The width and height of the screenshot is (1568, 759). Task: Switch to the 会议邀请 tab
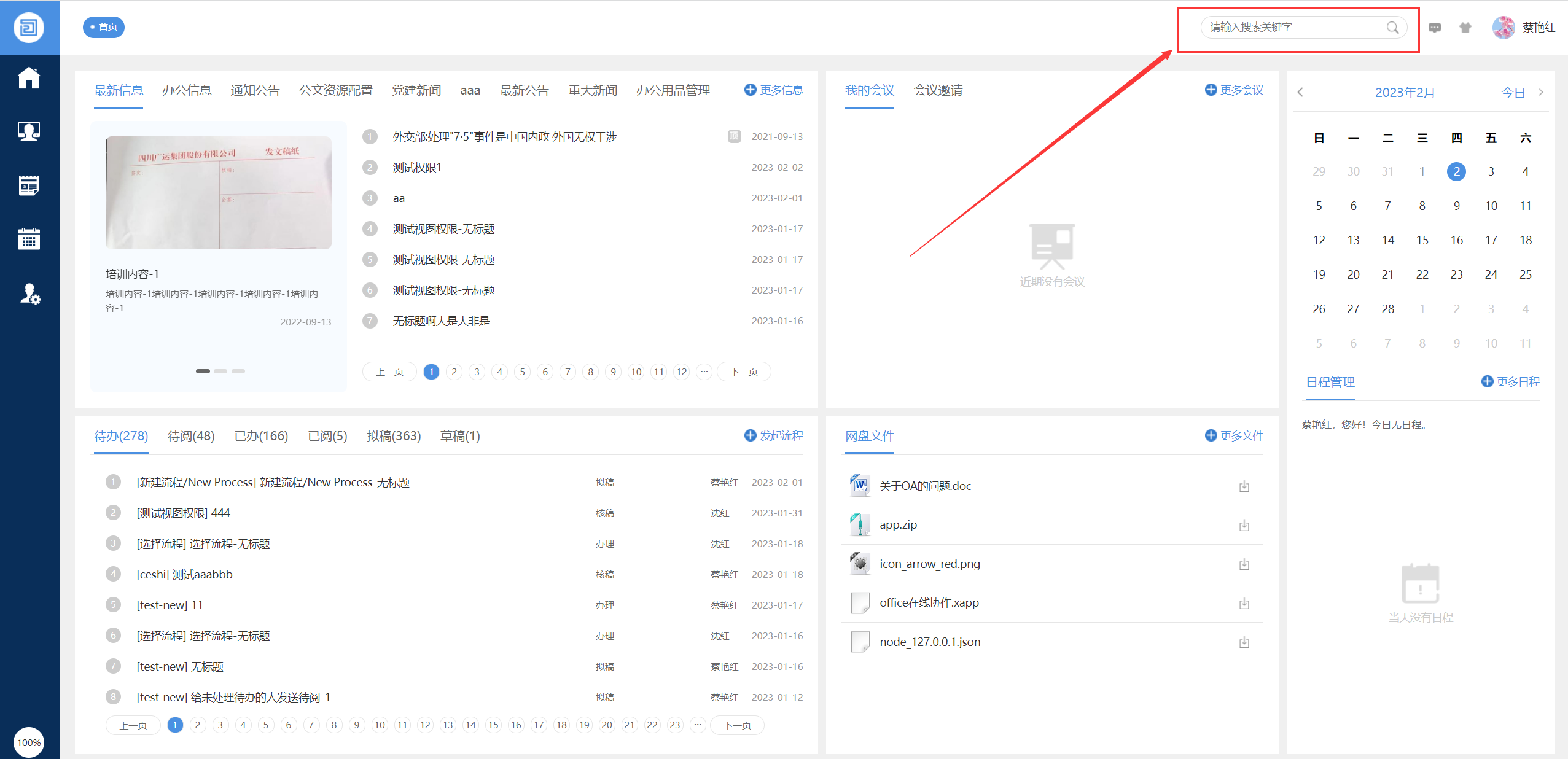[x=938, y=90]
